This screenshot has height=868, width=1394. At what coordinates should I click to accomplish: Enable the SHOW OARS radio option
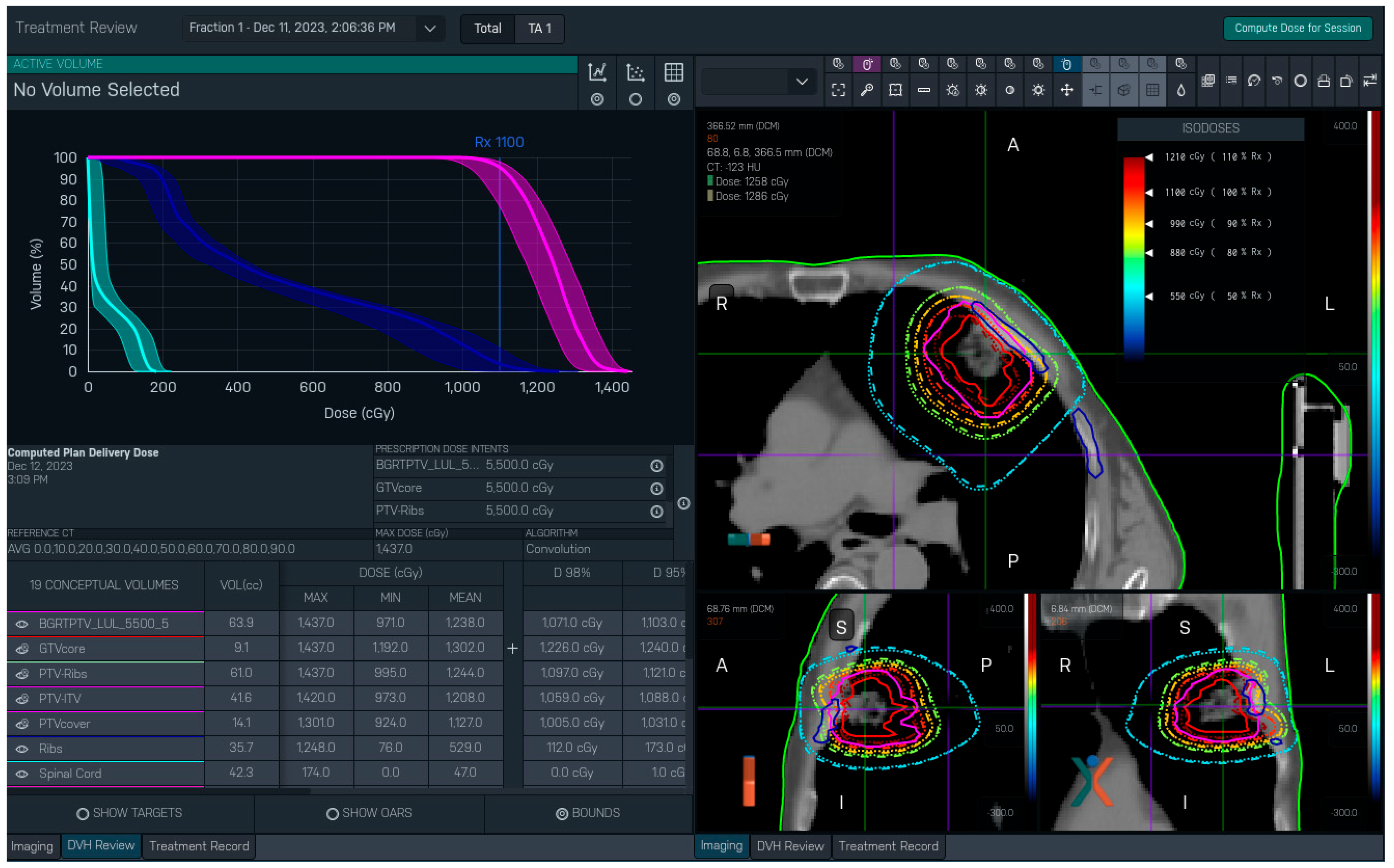click(332, 813)
